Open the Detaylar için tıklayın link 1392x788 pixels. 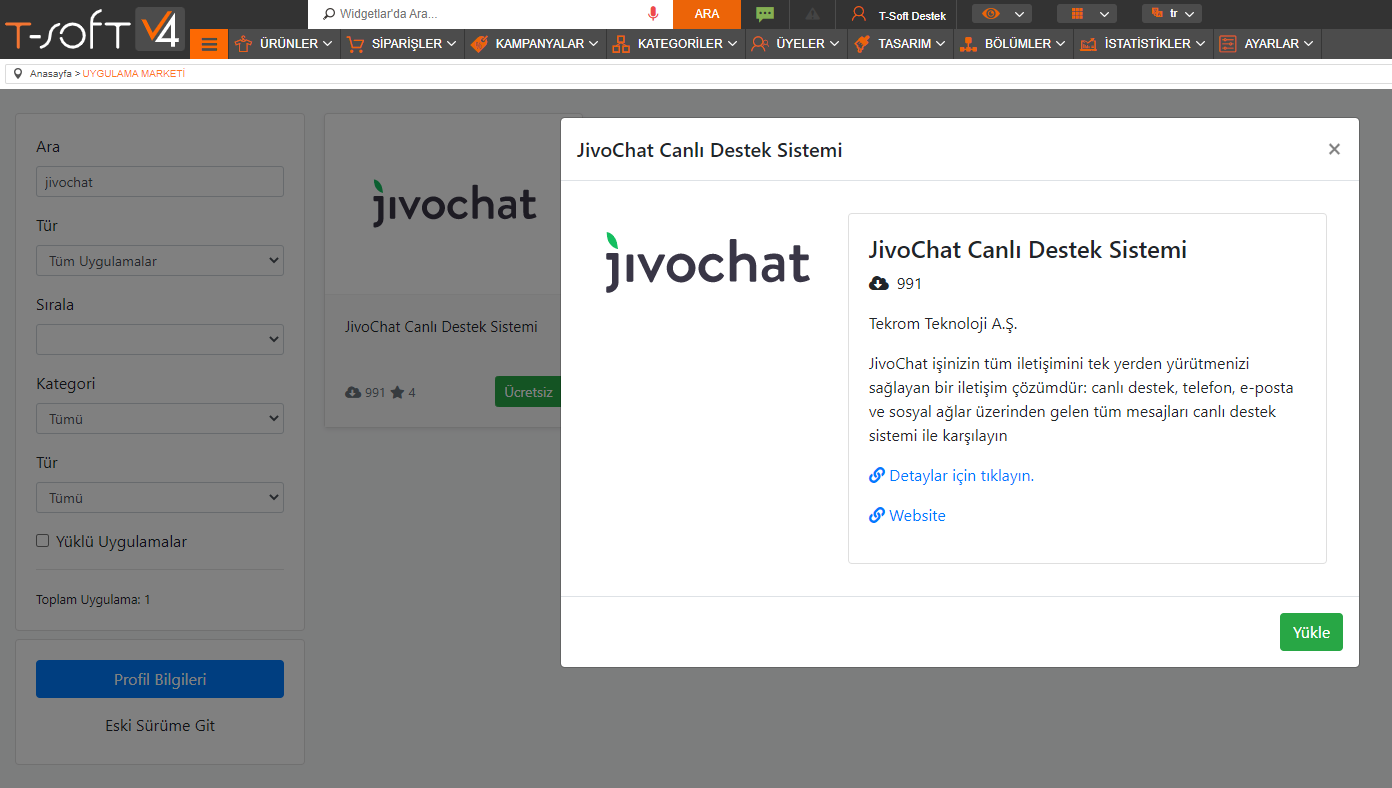pyautogui.click(x=961, y=476)
